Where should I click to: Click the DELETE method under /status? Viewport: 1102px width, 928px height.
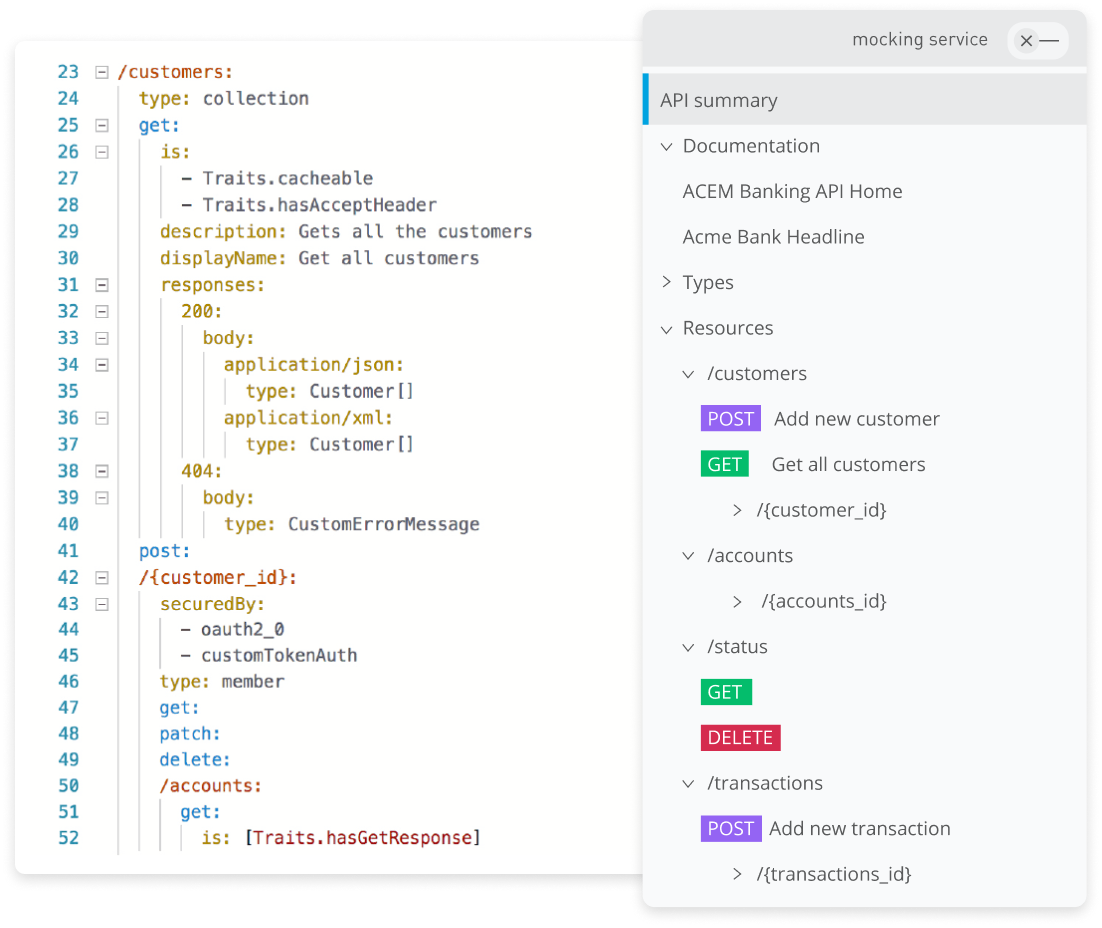click(x=740, y=738)
